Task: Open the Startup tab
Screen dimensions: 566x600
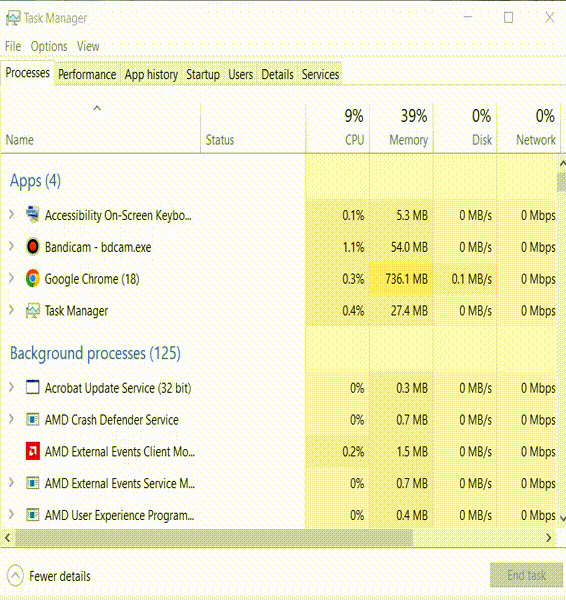Action: 203,74
